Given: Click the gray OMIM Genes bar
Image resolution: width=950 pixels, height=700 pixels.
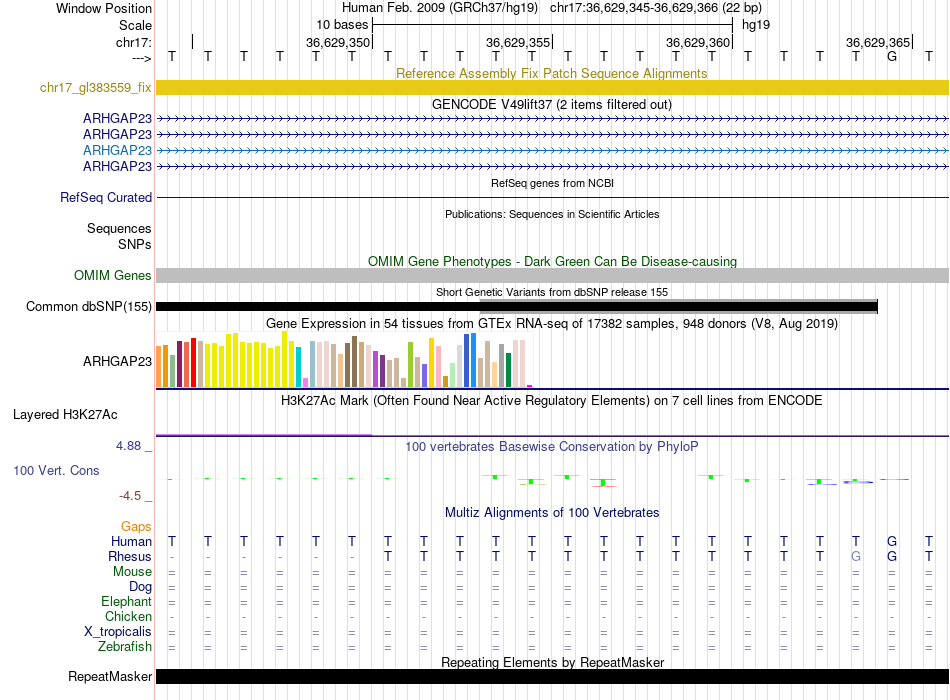Looking at the screenshot, I should [551, 275].
